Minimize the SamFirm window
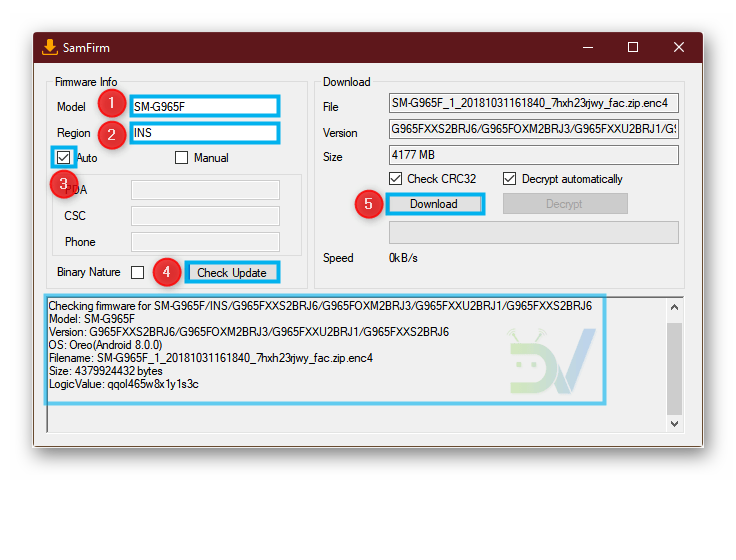This screenshot has width=736, height=560. point(588,47)
